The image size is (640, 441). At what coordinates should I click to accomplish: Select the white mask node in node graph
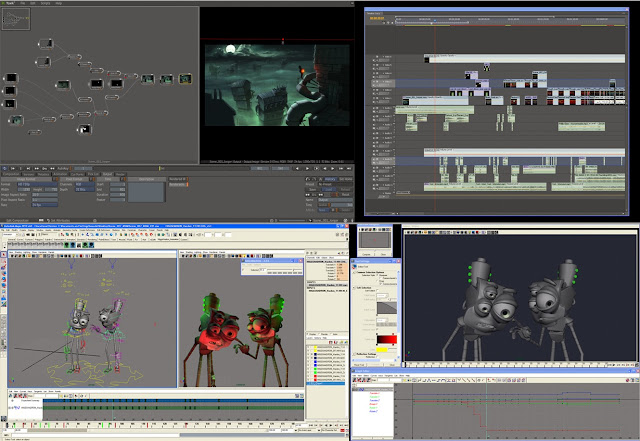(x=84, y=129)
